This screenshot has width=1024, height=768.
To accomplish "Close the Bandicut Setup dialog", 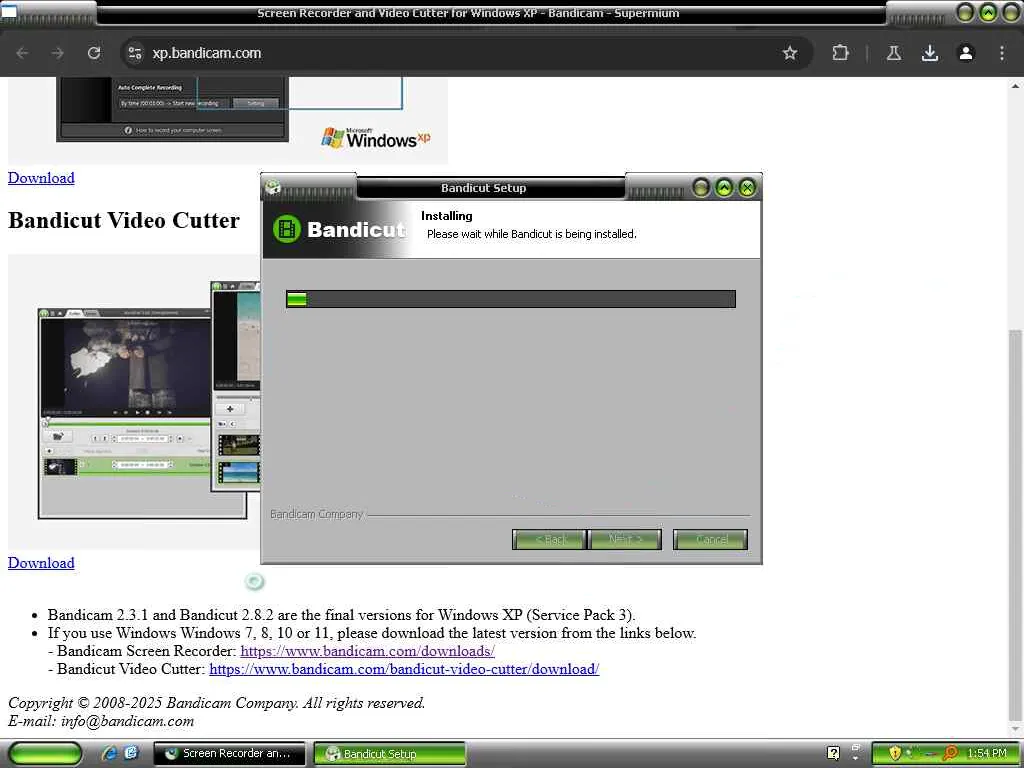I will pos(747,188).
